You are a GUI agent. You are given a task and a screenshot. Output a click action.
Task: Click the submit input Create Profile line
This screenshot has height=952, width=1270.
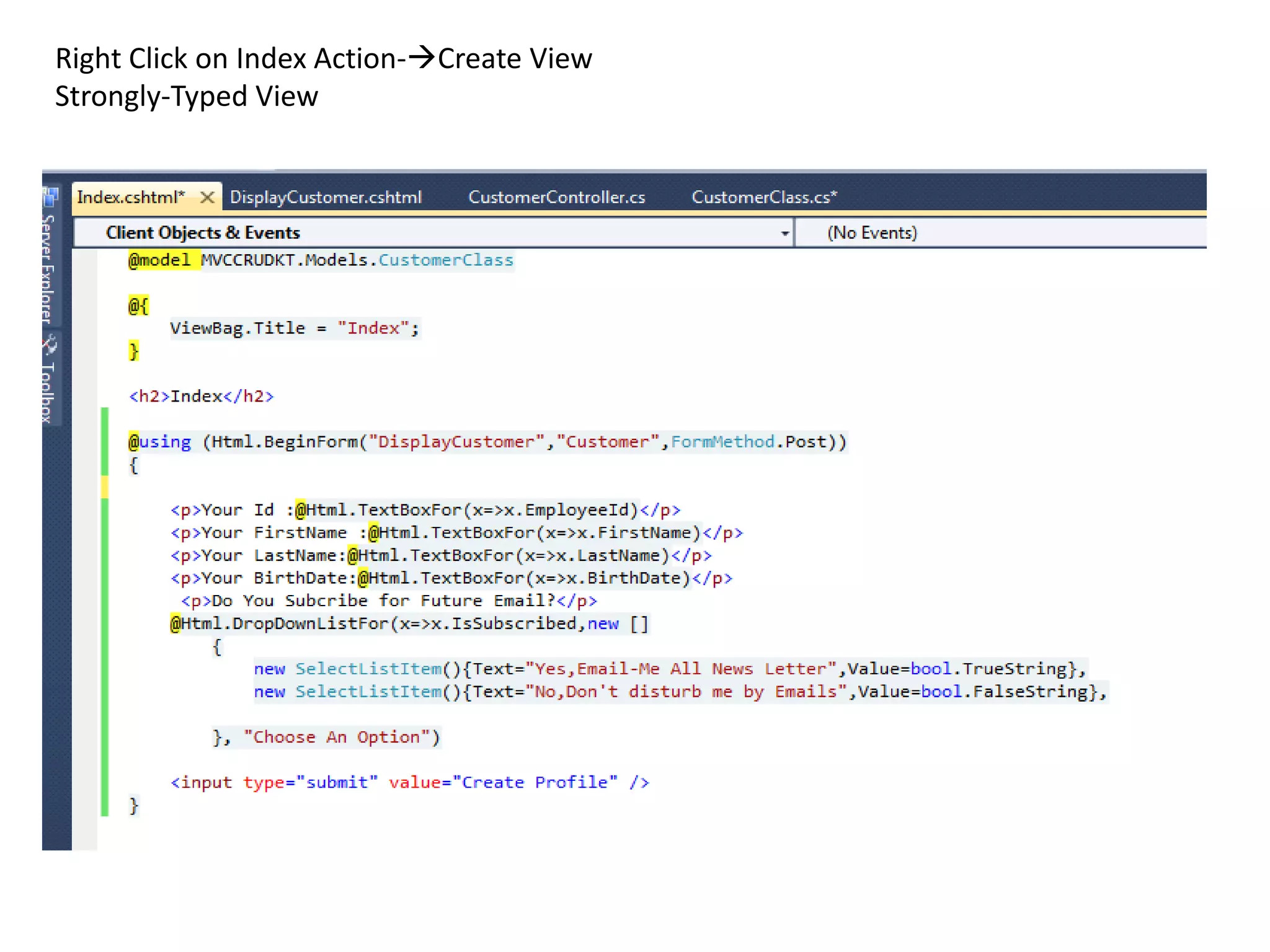point(409,783)
